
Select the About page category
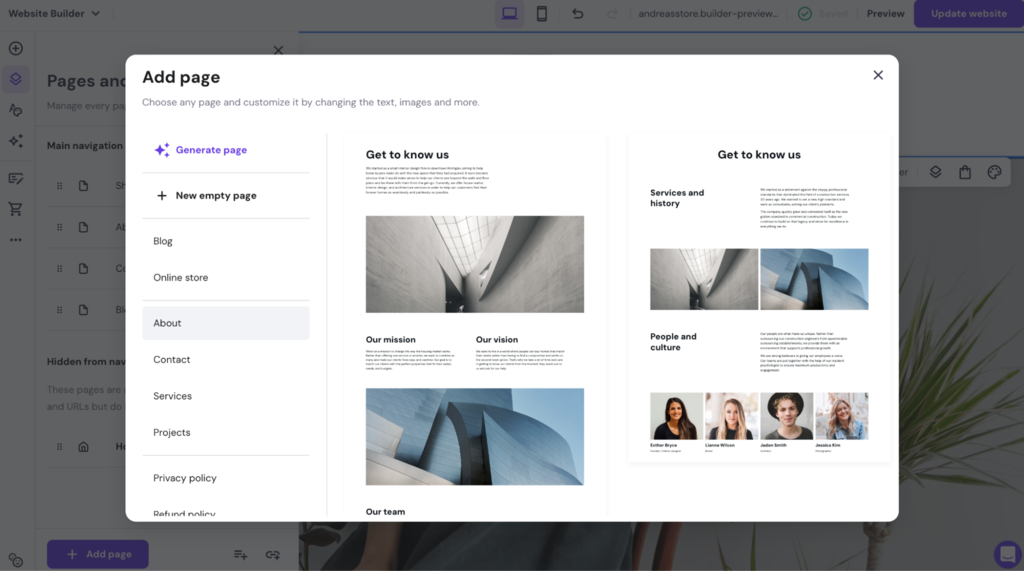coord(226,323)
